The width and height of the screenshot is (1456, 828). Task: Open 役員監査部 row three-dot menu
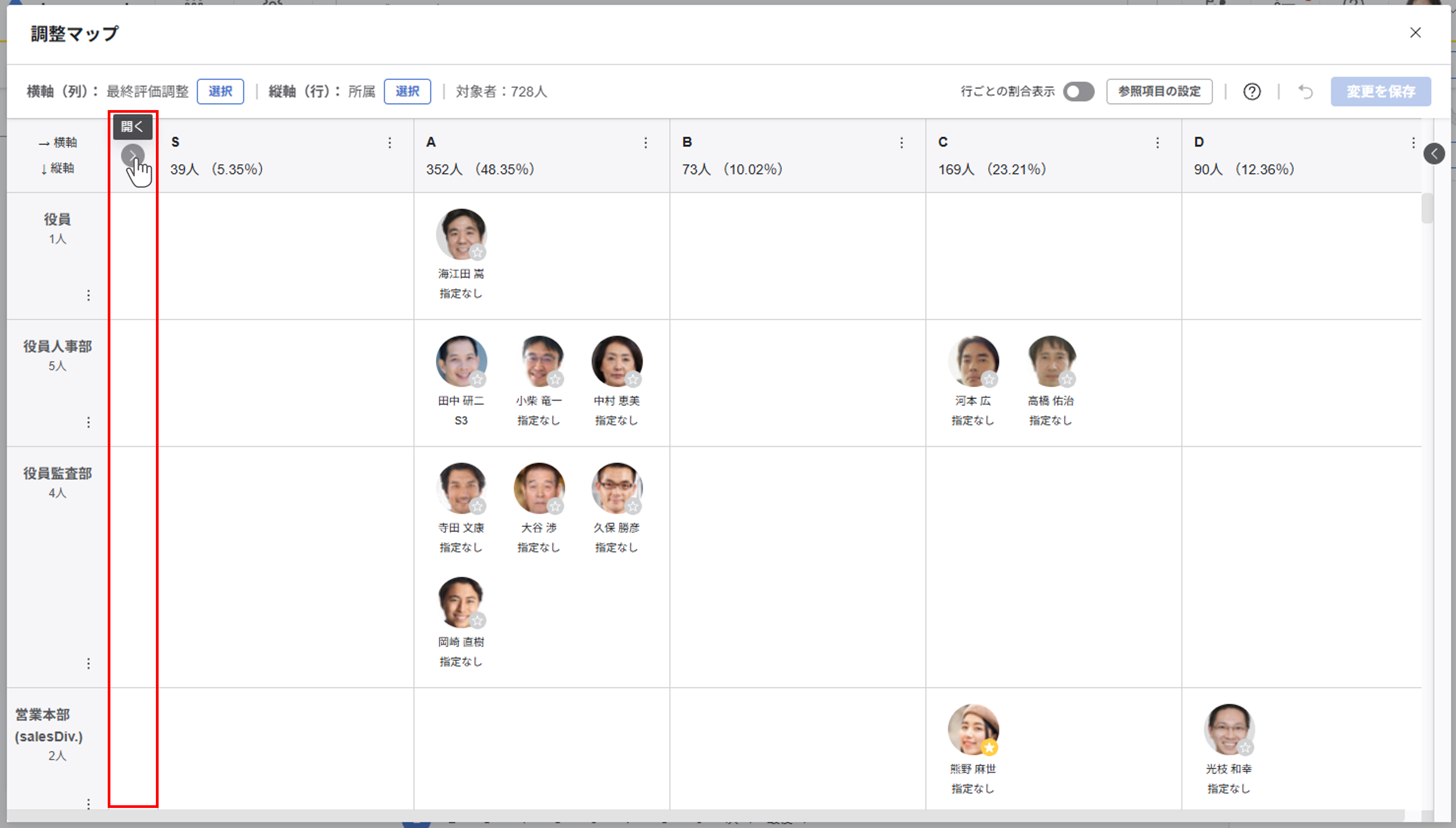pos(88,663)
